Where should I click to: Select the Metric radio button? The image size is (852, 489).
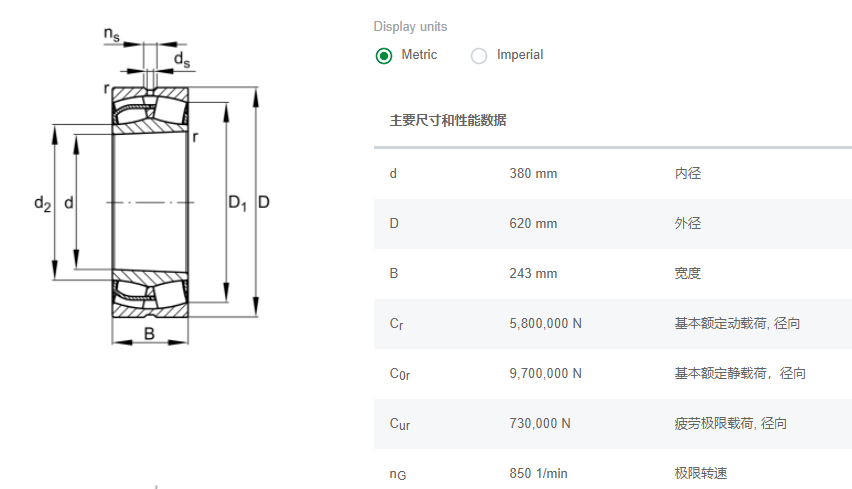pos(384,56)
